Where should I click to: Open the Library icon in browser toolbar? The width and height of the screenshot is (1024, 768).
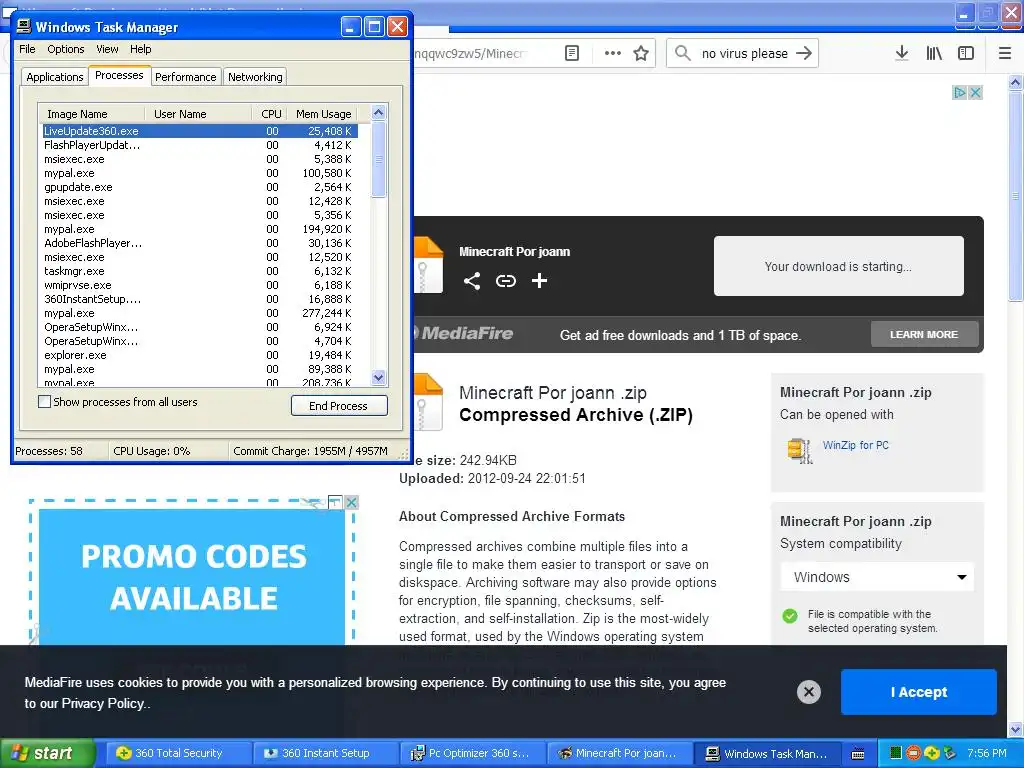(x=934, y=54)
